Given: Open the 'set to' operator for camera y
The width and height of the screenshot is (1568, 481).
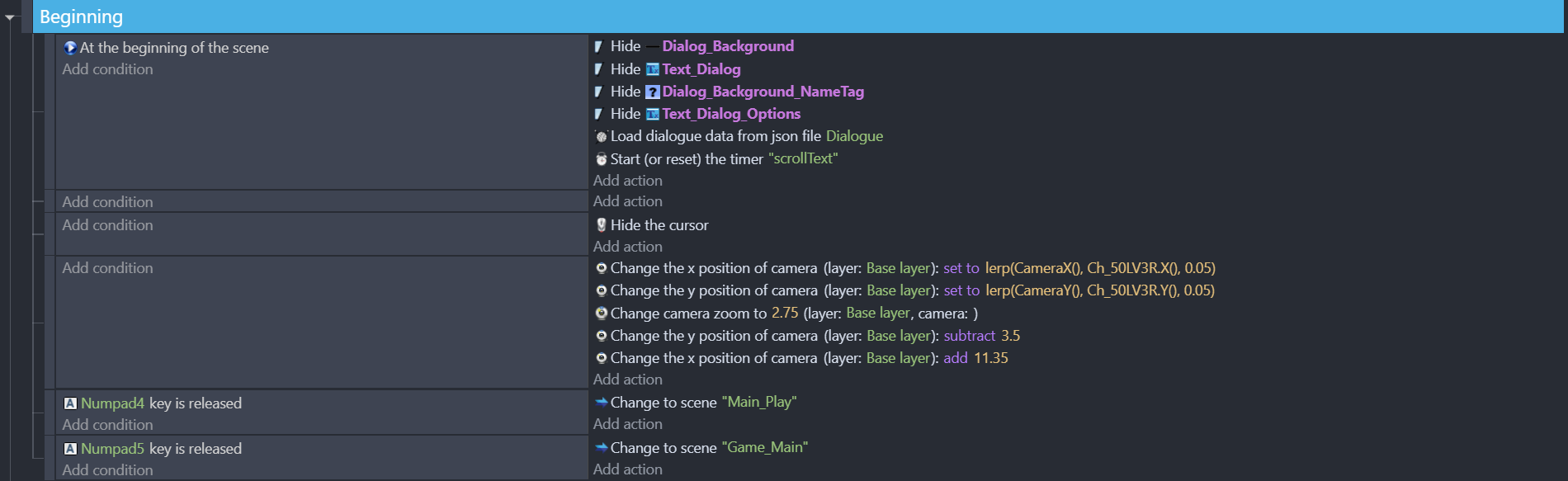Looking at the screenshot, I should coord(961,290).
